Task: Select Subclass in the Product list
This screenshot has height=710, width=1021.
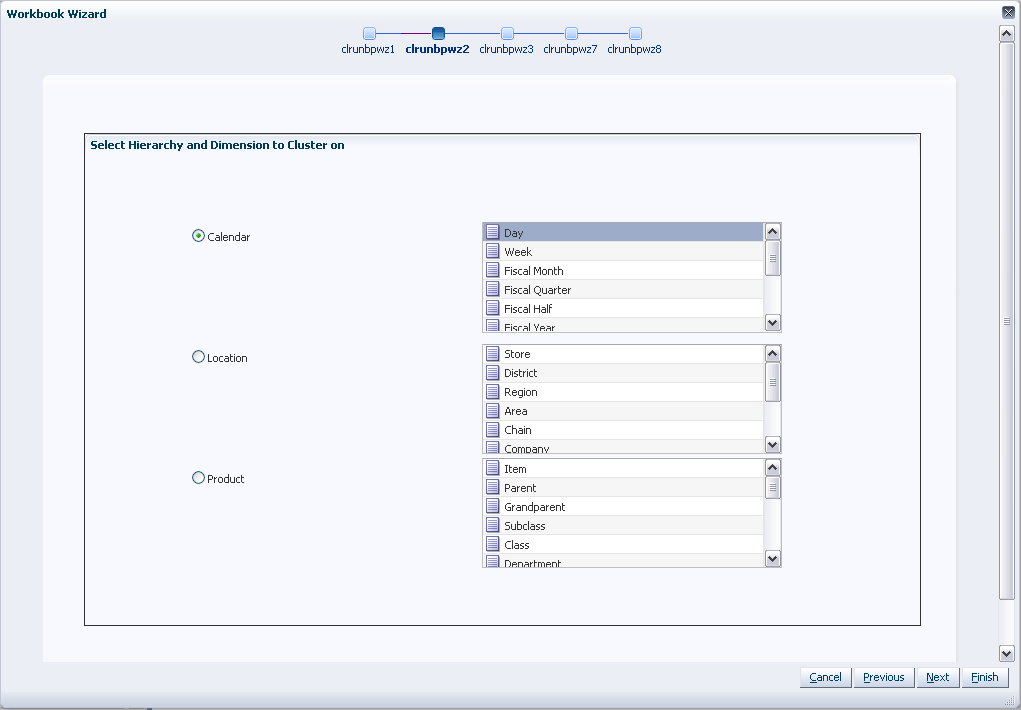Action: pyautogui.click(x=623, y=525)
